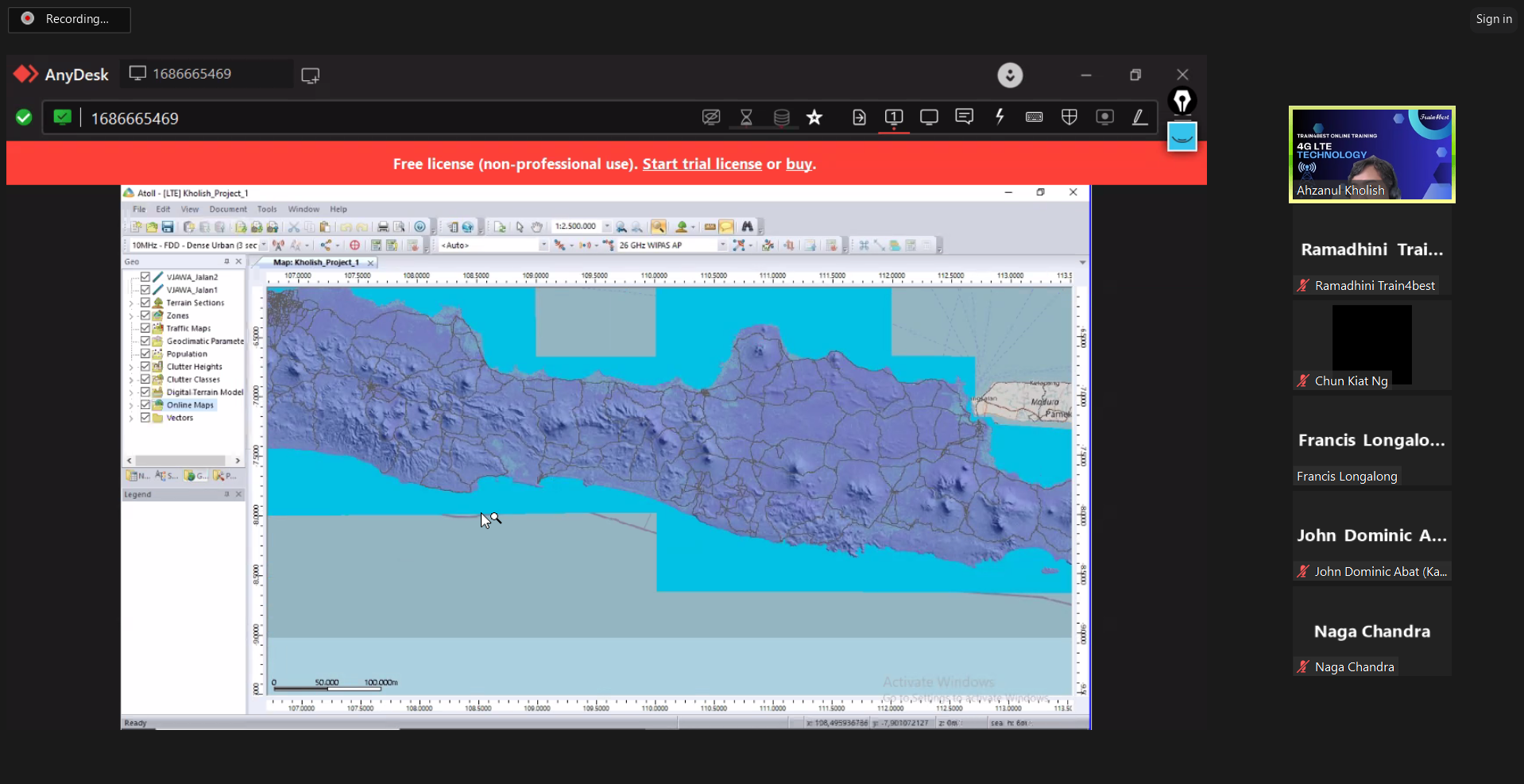Screen dimensions: 1524x784
Task: Open the Print Preview icon
Action: click(x=398, y=227)
